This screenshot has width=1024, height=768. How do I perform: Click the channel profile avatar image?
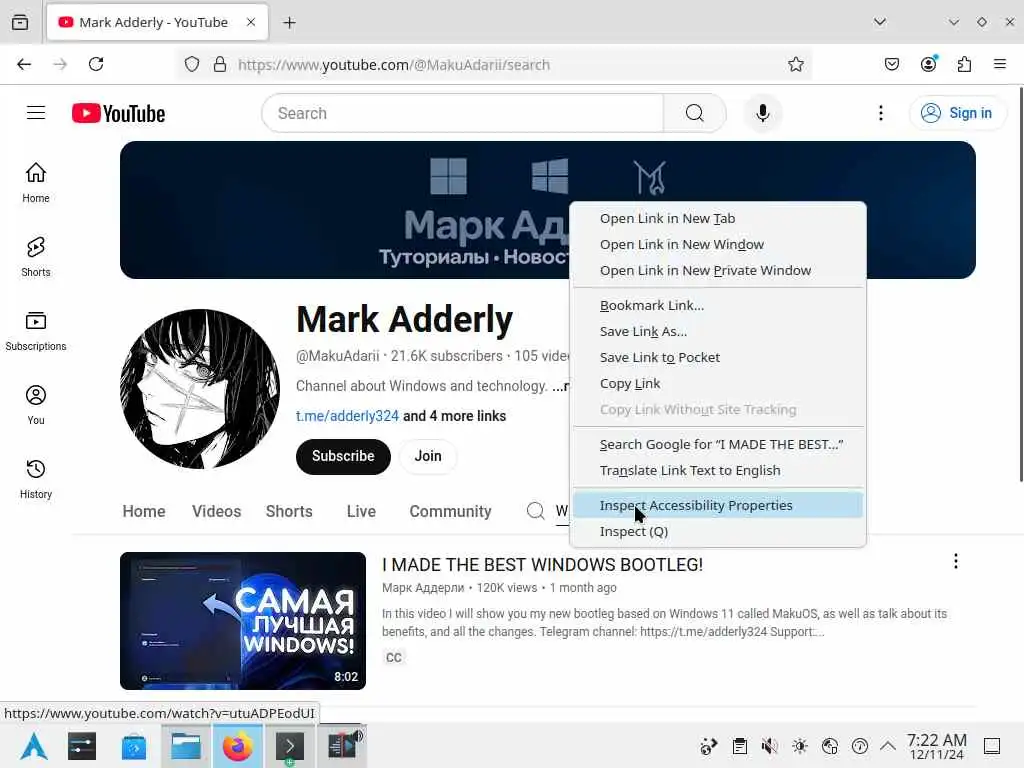(x=200, y=389)
